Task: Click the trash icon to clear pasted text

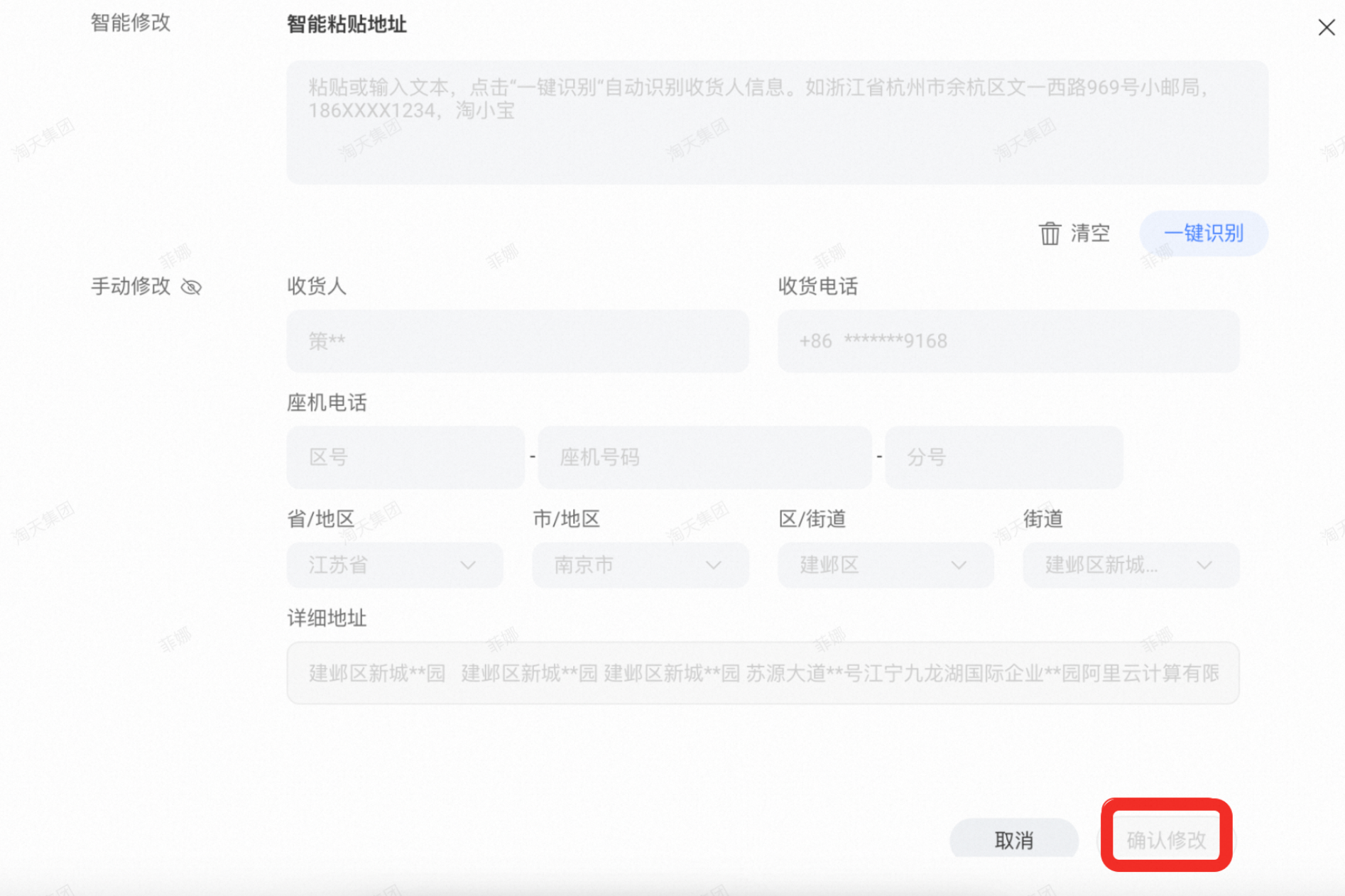Action: coord(1050,234)
